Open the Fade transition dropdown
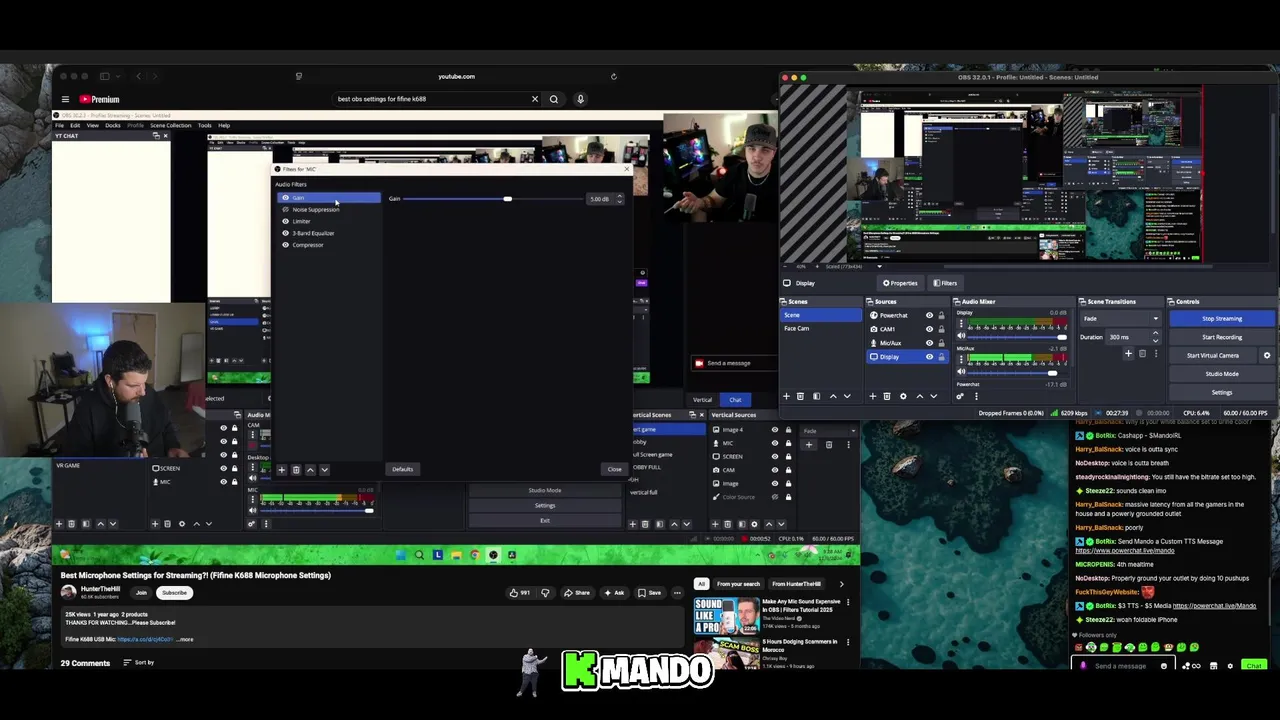 point(1121,318)
